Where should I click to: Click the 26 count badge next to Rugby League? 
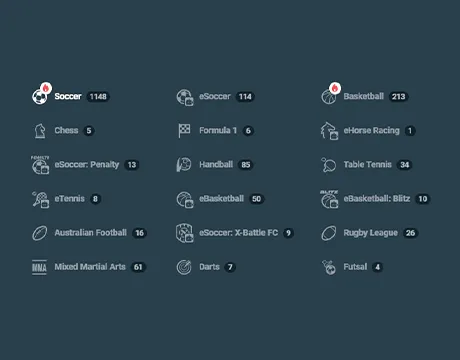pyautogui.click(x=410, y=233)
